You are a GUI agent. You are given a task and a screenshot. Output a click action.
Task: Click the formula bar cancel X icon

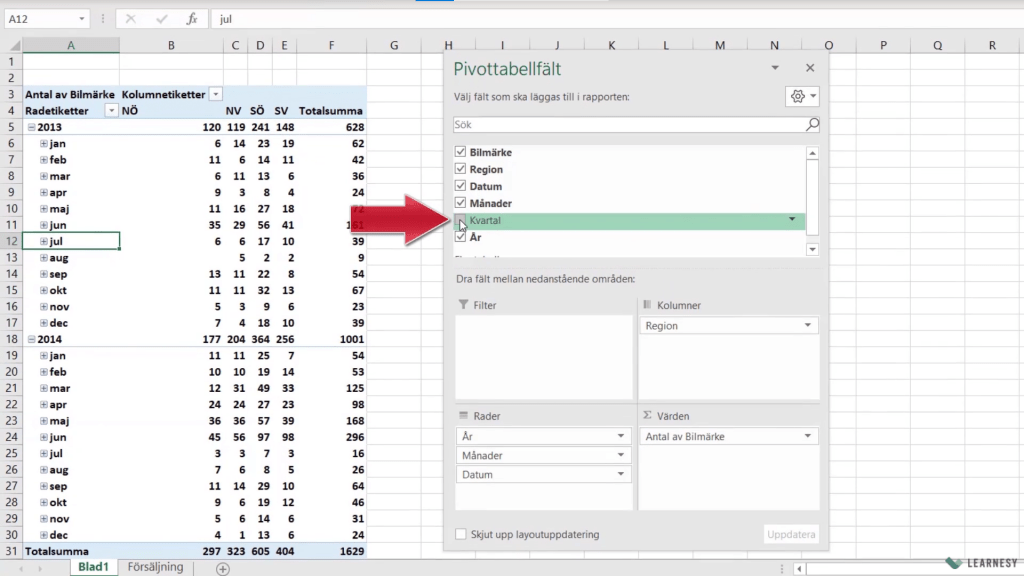(x=132, y=19)
